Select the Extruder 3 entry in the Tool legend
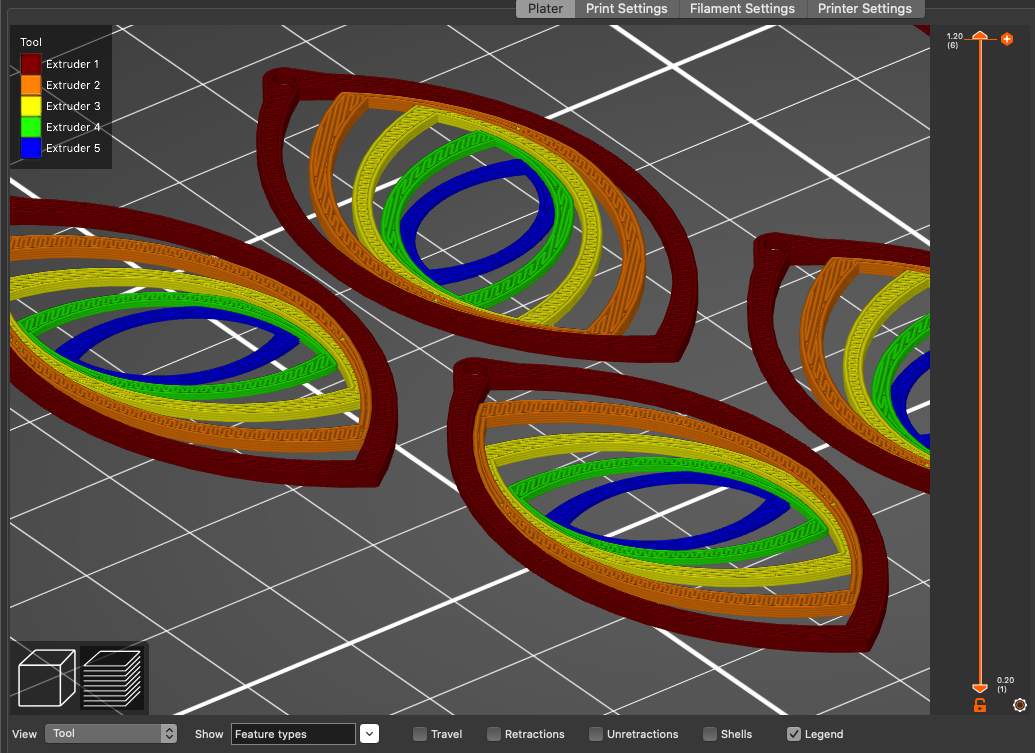Image resolution: width=1035 pixels, height=753 pixels. coord(71,106)
